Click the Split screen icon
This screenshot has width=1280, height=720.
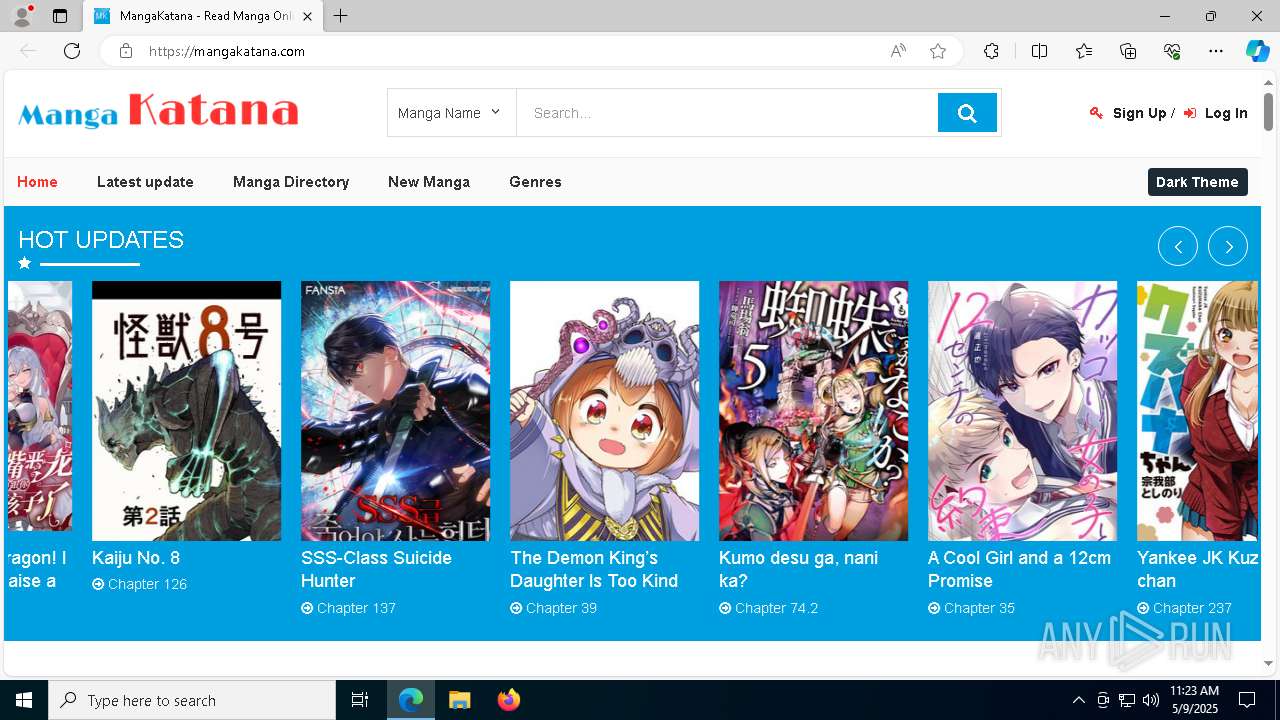click(x=1039, y=51)
